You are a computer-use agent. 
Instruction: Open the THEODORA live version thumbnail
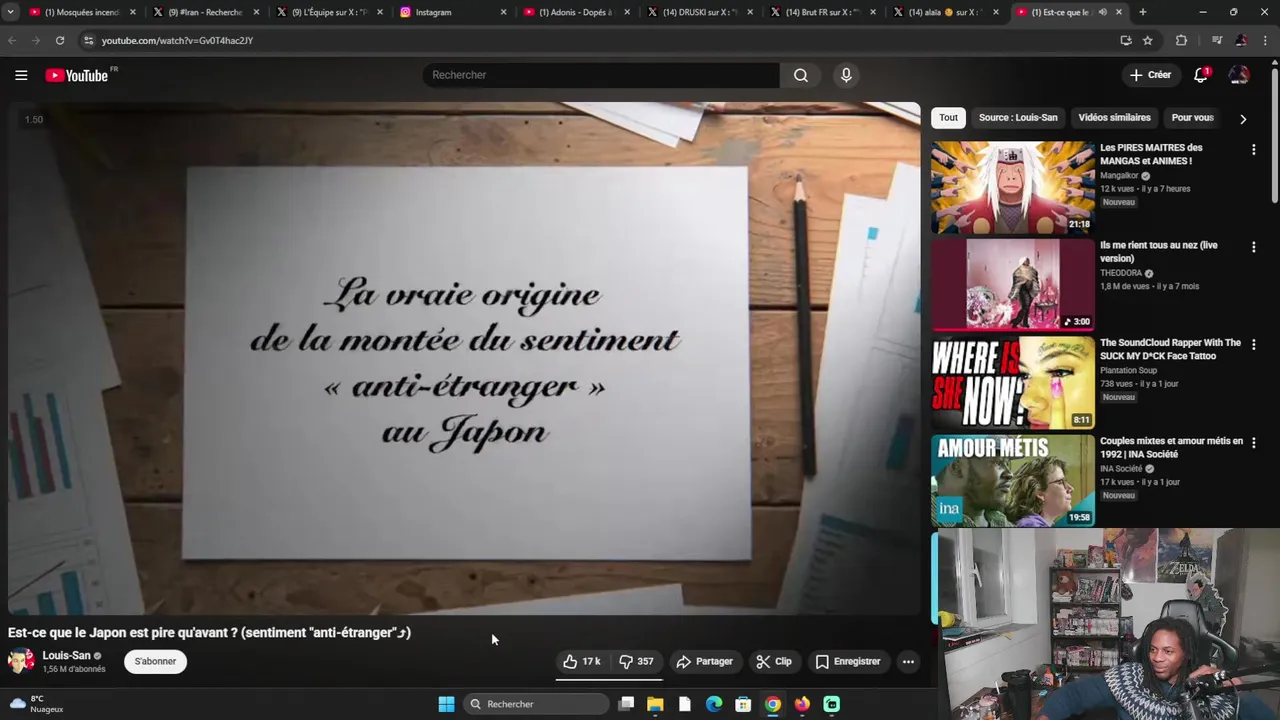coord(1013,285)
